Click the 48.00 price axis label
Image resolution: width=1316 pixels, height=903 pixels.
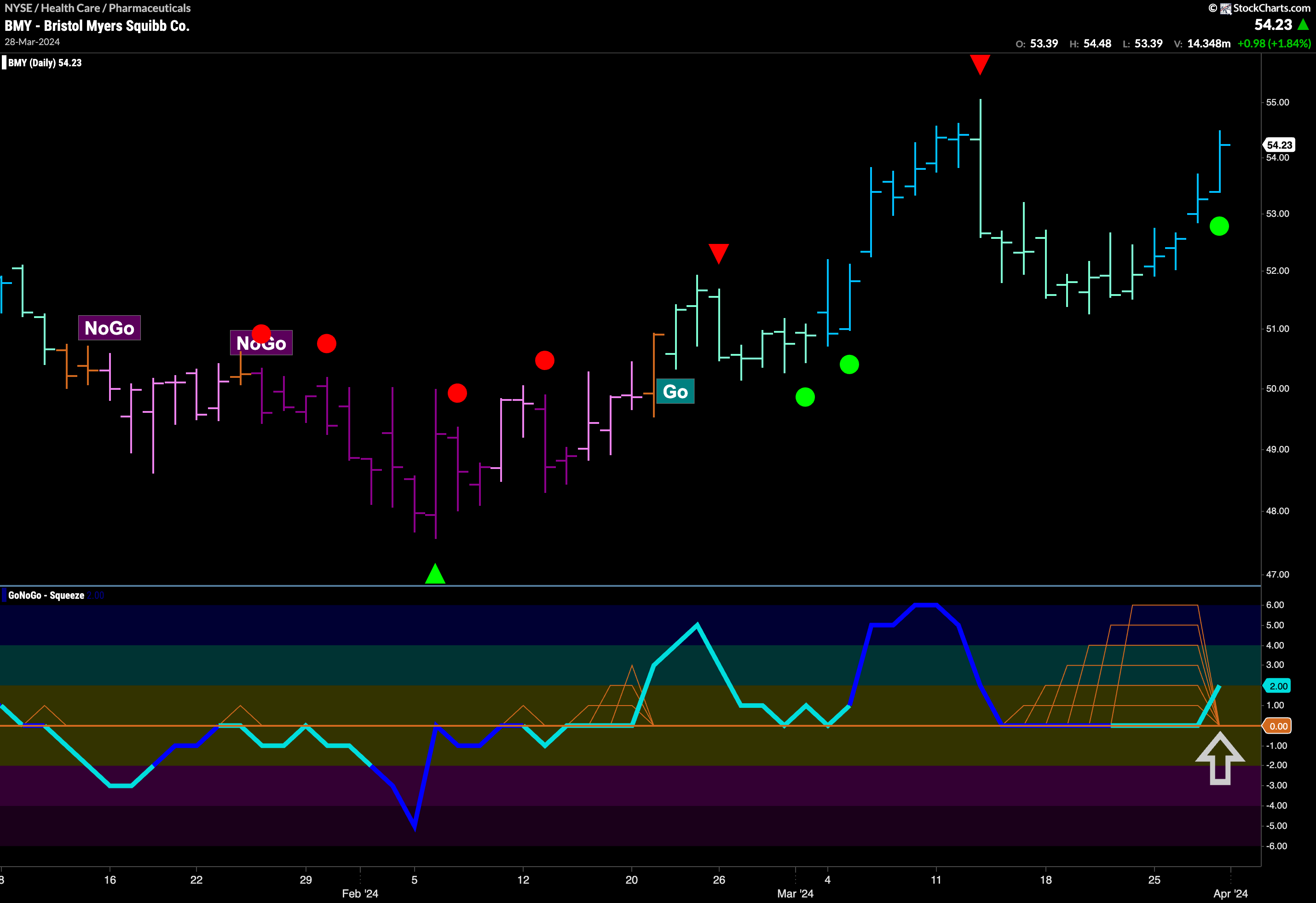1277,511
